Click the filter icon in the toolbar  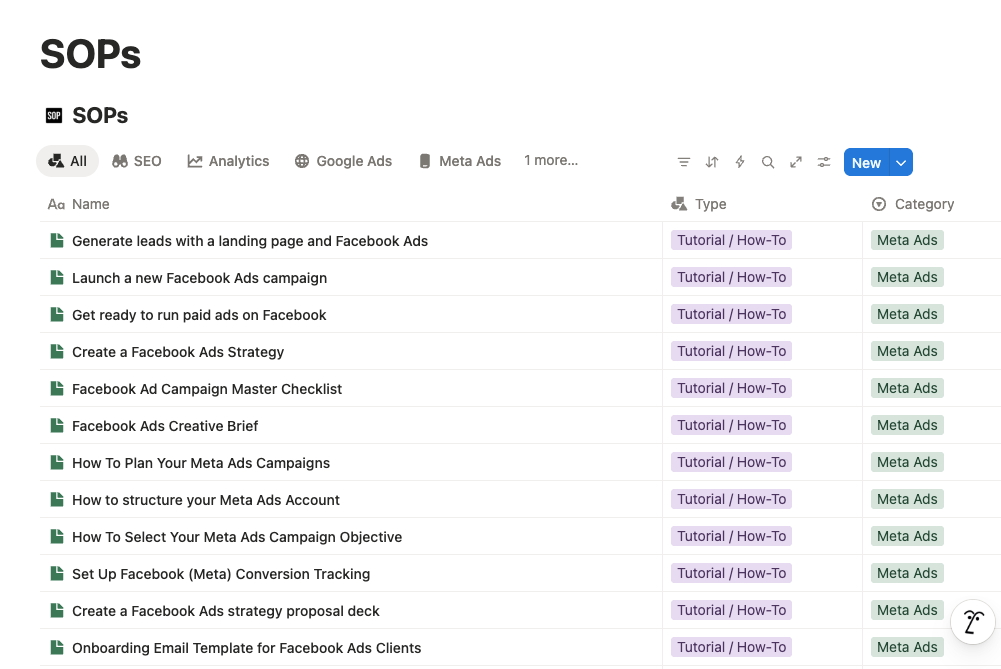684,162
